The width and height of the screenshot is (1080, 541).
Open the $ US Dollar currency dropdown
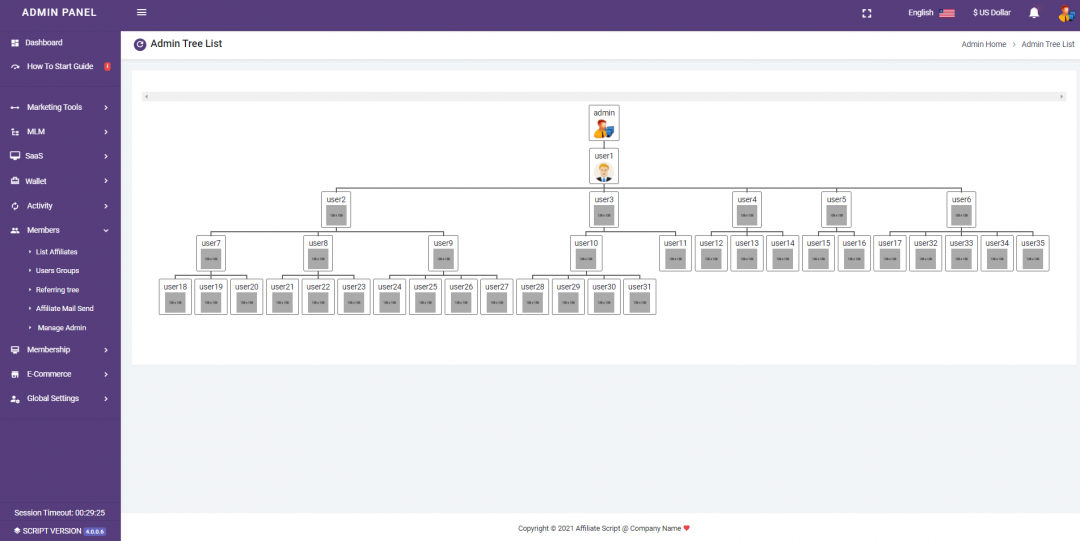[992, 13]
